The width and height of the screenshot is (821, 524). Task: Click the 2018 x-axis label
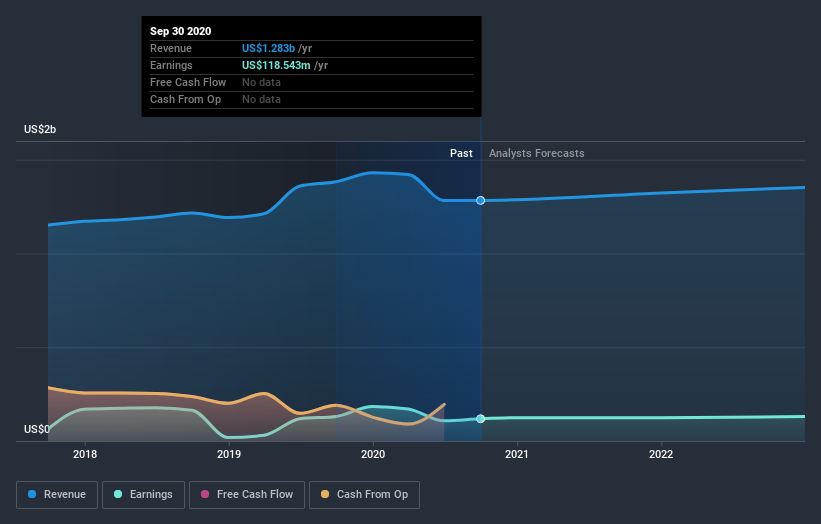coord(85,454)
